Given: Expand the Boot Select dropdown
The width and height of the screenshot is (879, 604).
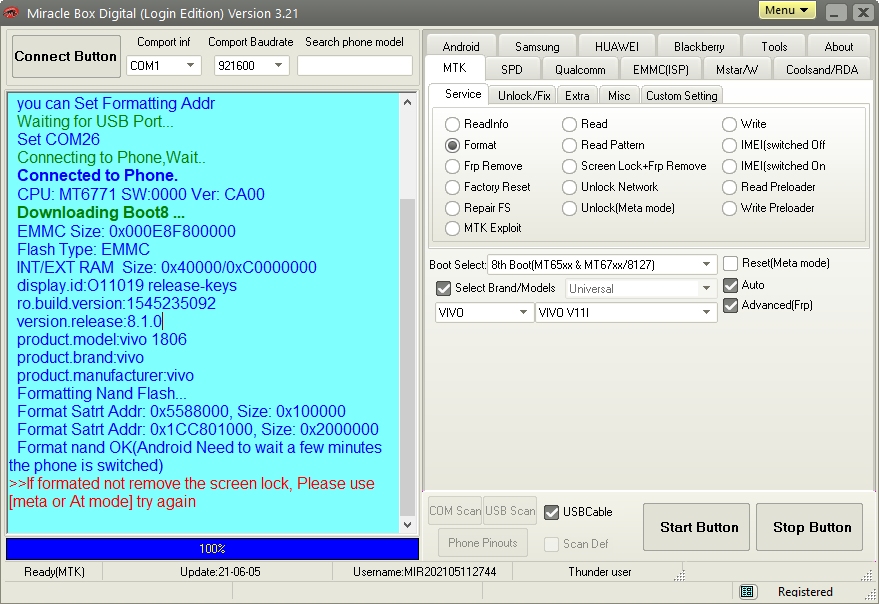Looking at the screenshot, I should click(x=602, y=264).
